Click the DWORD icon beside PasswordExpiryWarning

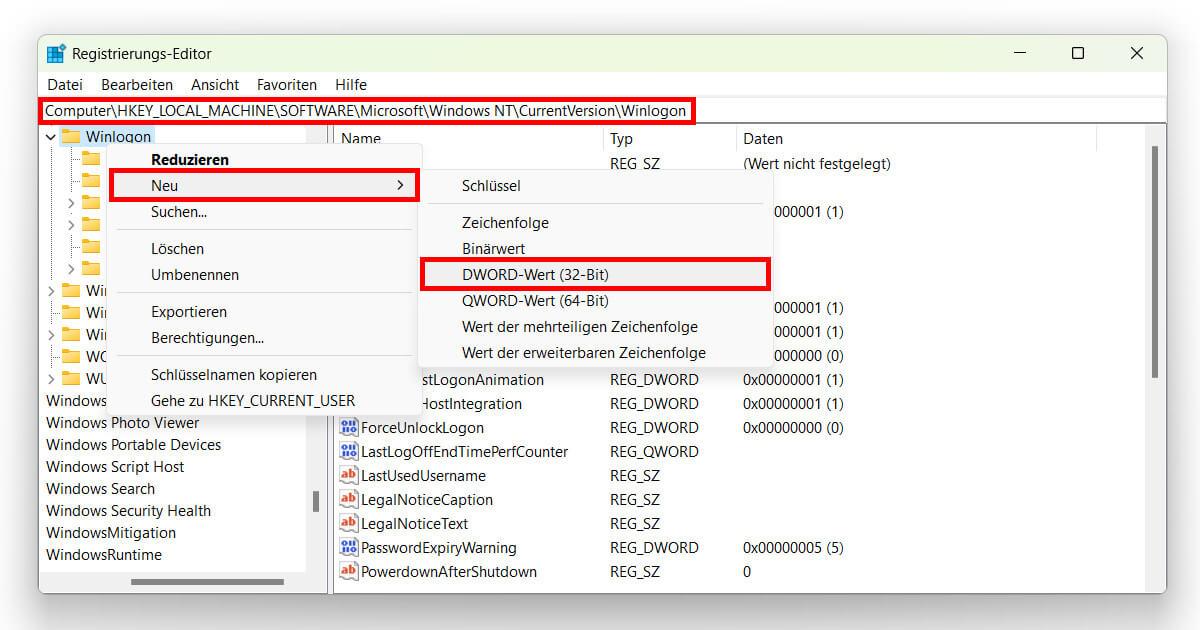[x=348, y=547]
